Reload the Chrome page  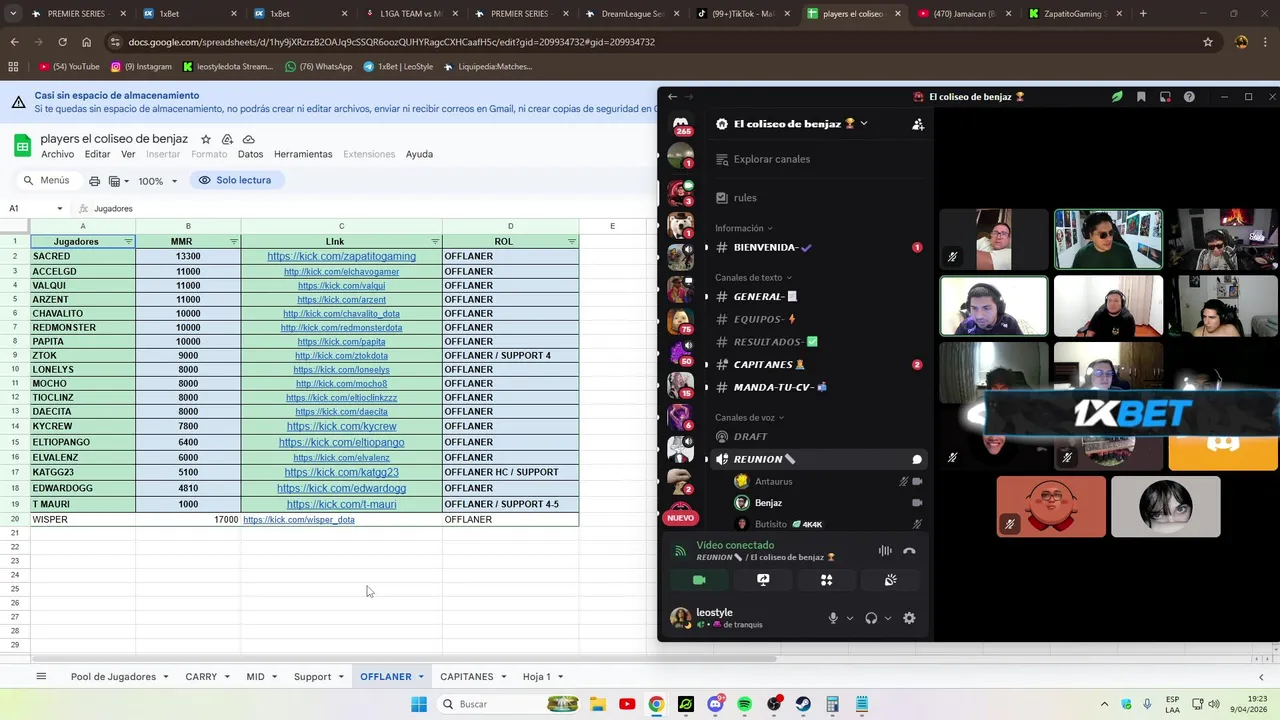click(x=62, y=42)
